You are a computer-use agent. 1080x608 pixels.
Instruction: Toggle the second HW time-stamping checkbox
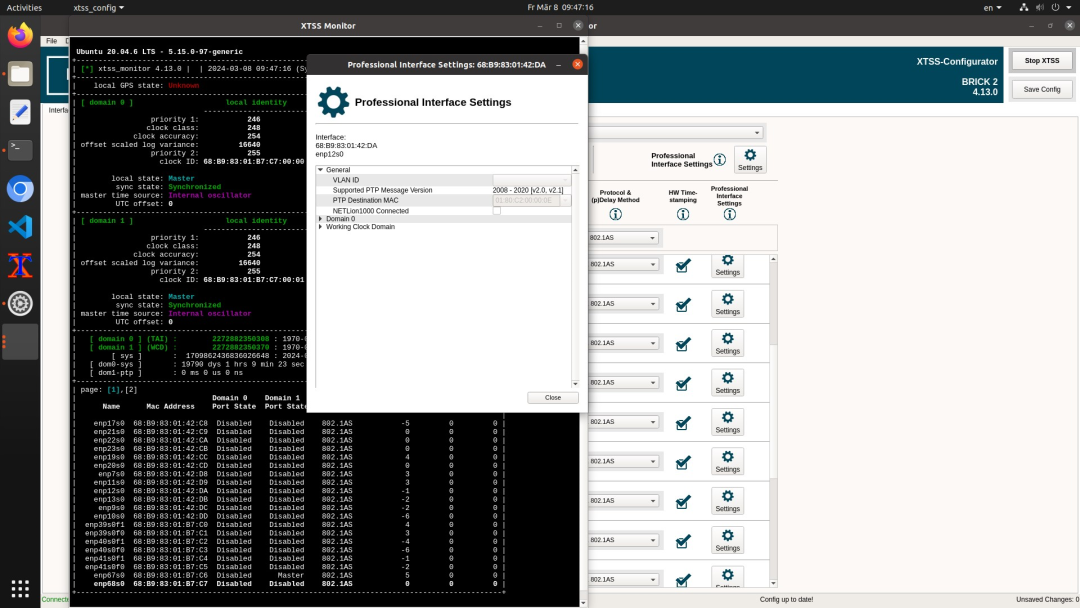pos(683,305)
